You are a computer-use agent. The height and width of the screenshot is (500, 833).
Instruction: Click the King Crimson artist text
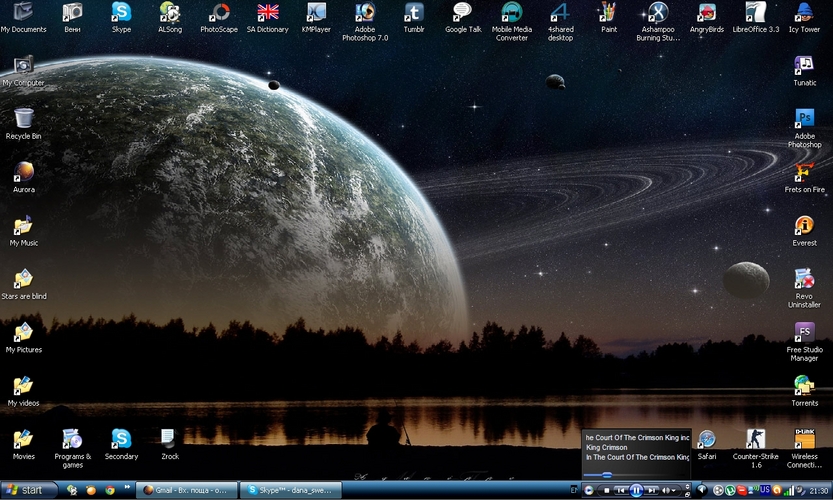(606, 447)
